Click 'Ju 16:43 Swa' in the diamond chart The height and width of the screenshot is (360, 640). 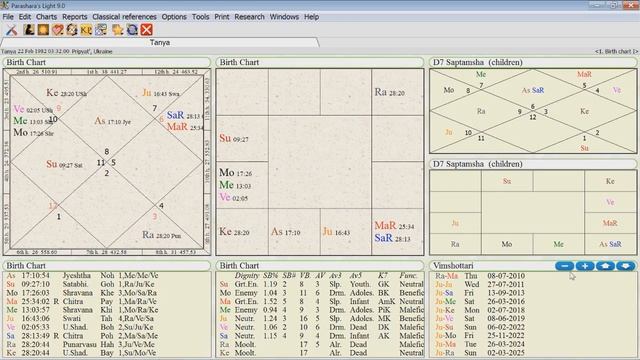pos(161,93)
